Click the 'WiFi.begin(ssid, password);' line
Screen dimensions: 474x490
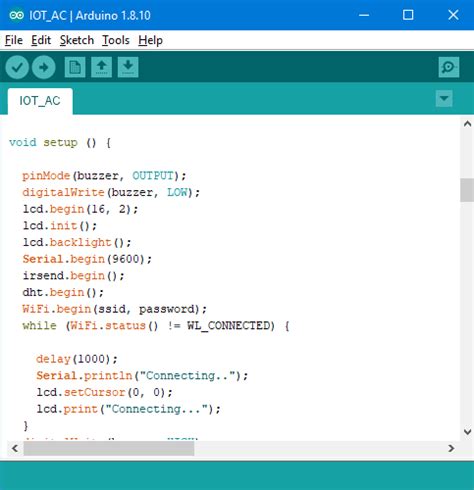pos(114,309)
